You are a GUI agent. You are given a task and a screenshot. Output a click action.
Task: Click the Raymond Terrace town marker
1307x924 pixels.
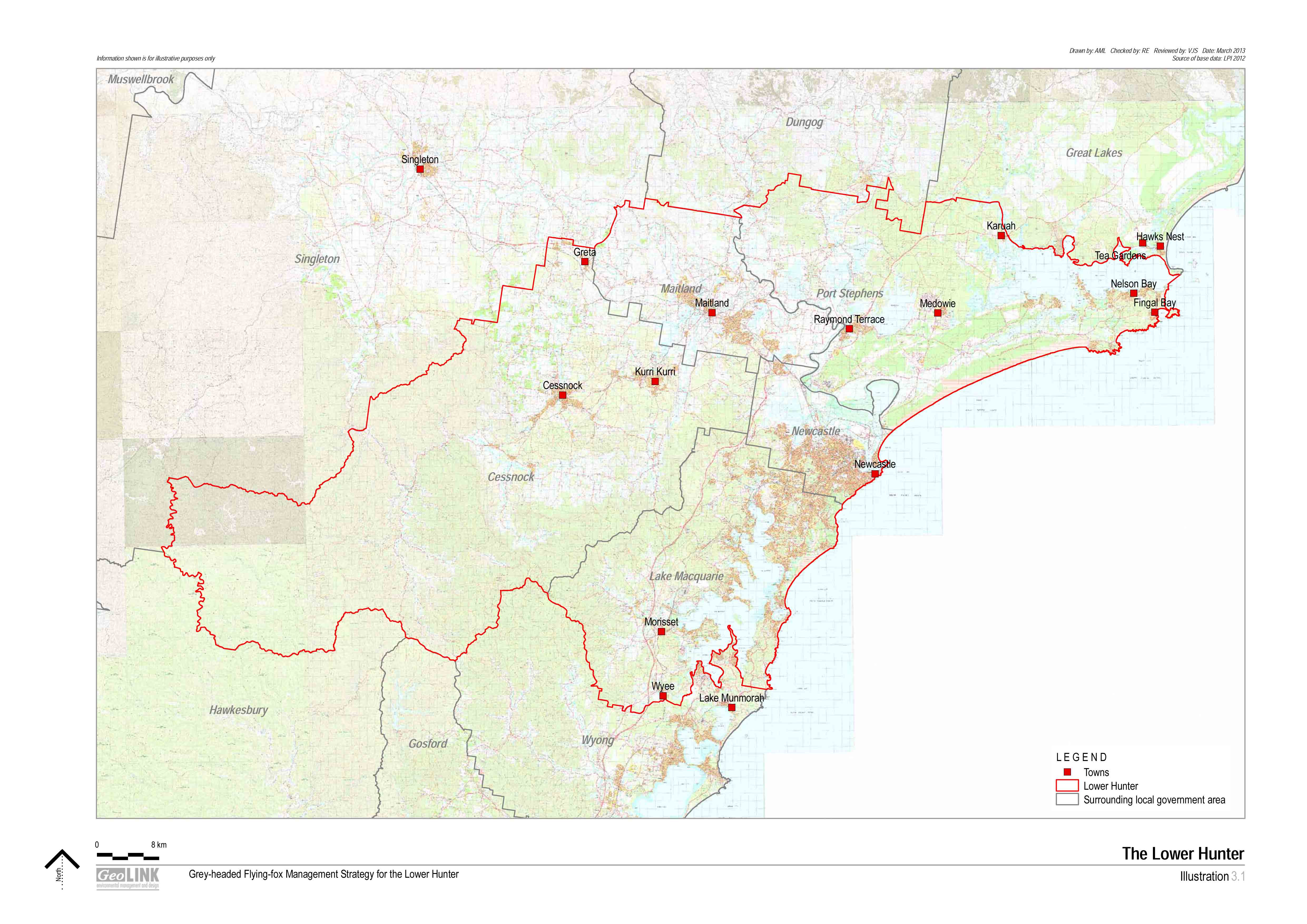(x=849, y=329)
